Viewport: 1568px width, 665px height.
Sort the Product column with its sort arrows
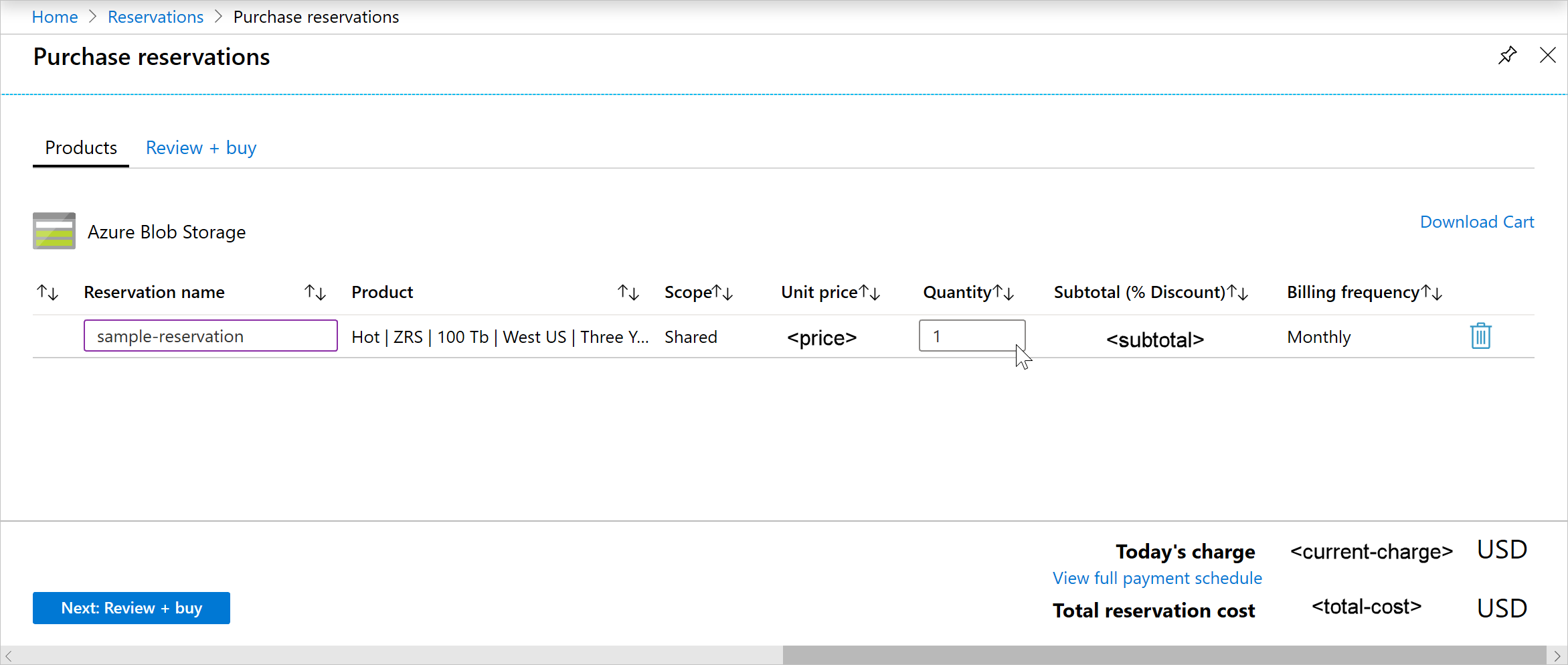click(x=628, y=291)
